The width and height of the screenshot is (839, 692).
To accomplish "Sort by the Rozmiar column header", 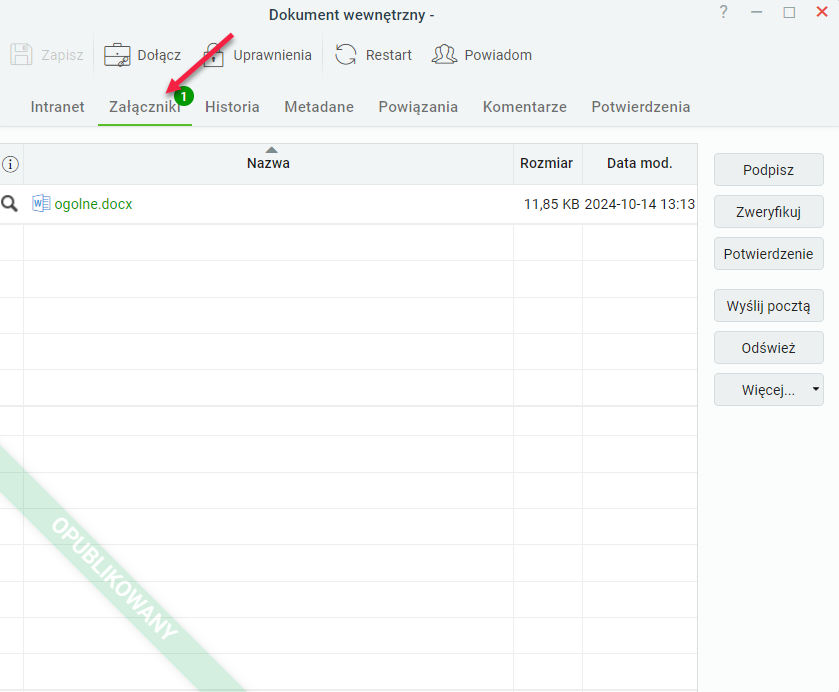I will [x=546, y=163].
